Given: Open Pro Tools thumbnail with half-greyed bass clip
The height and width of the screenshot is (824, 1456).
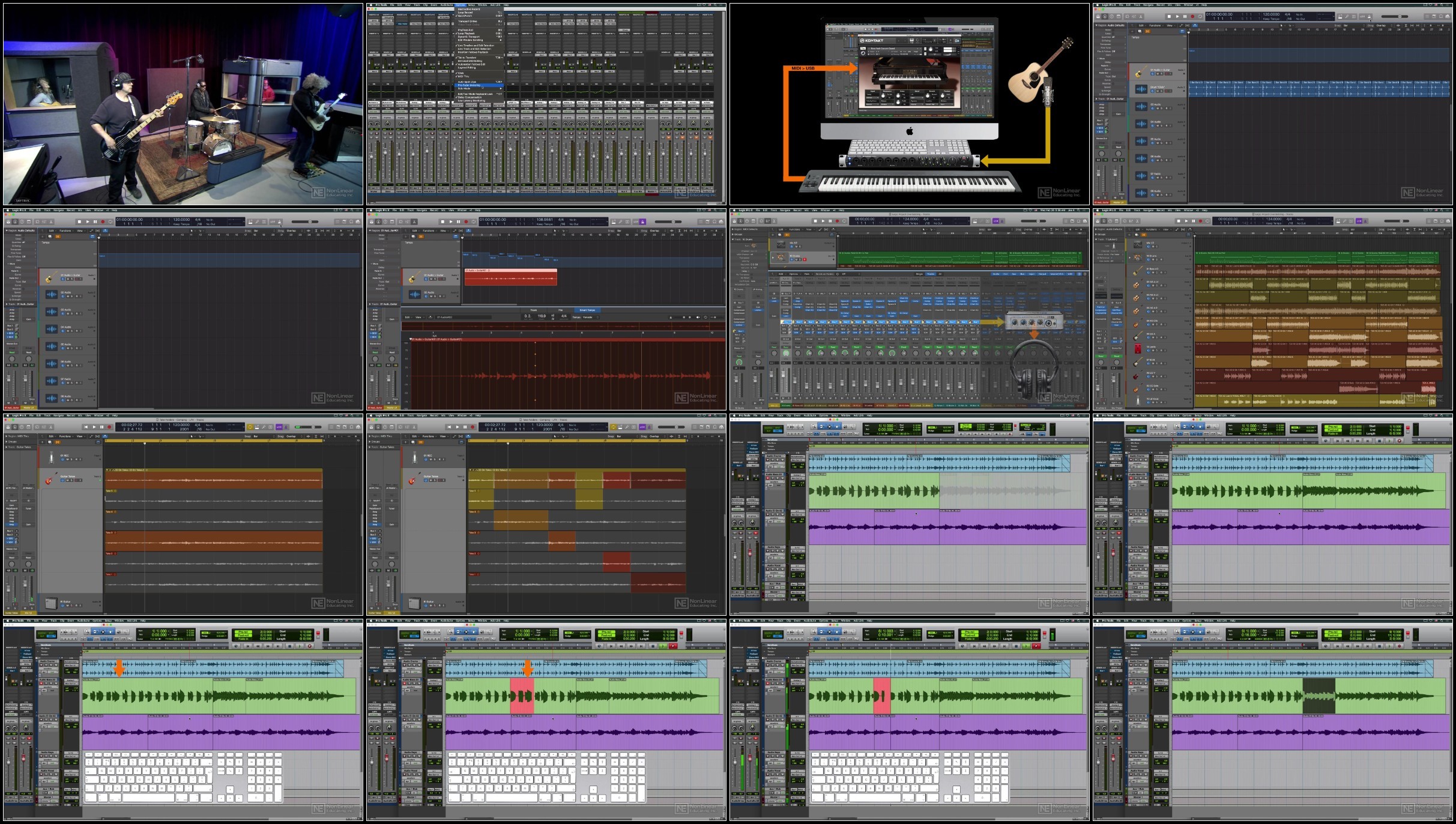Looking at the screenshot, I should point(910,514).
